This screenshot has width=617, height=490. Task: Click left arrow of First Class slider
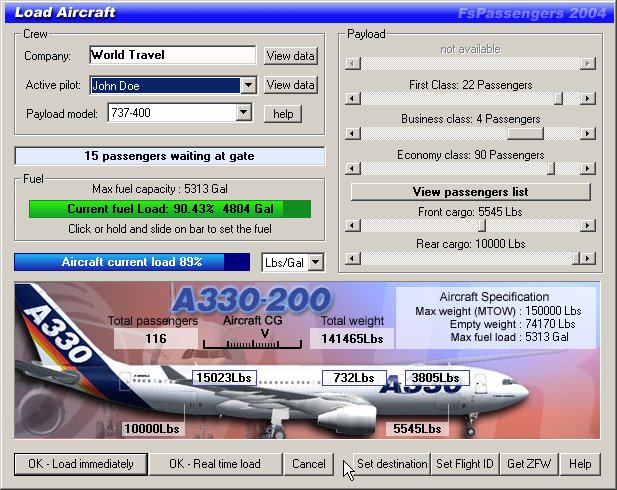(353, 98)
